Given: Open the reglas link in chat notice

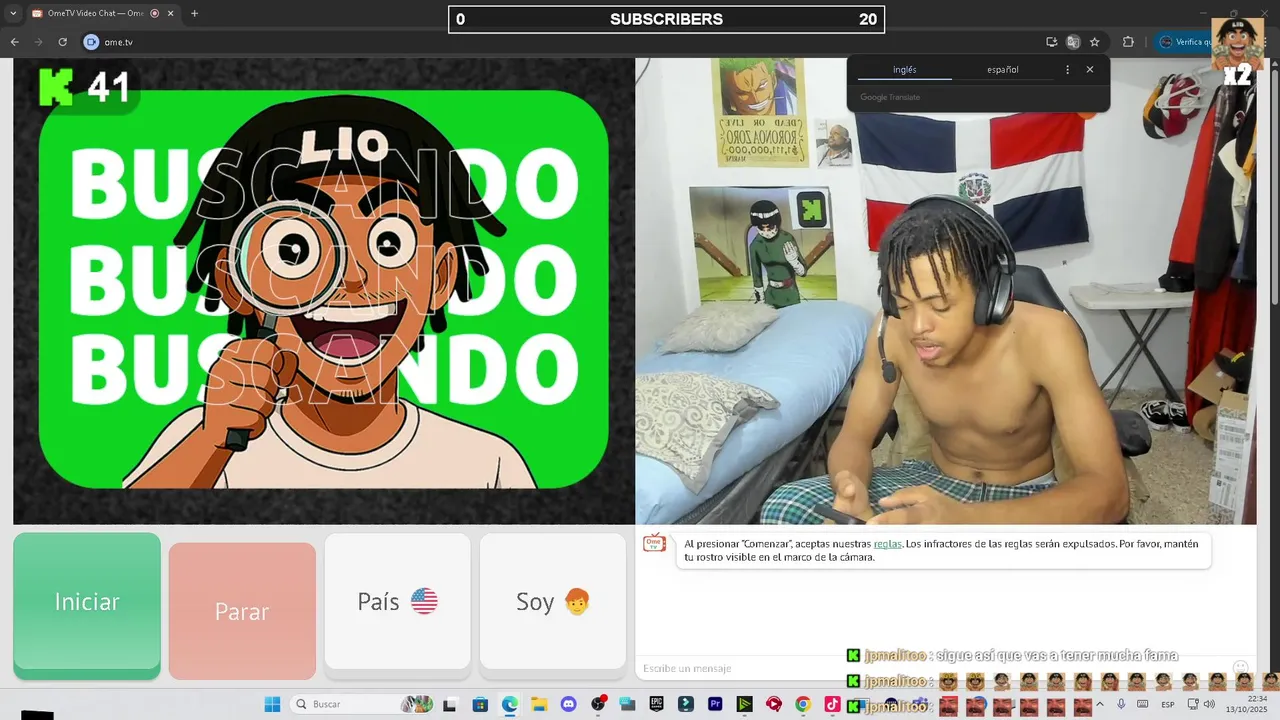Looking at the screenshot, I should (x=887, y=544).
